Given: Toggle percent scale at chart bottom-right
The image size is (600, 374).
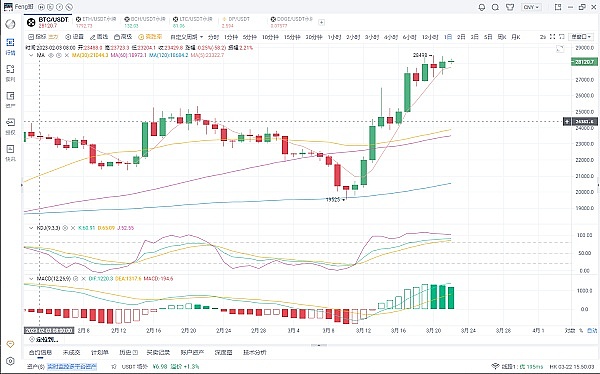Looking at the screenshot, I should click(x=580, y=330).
